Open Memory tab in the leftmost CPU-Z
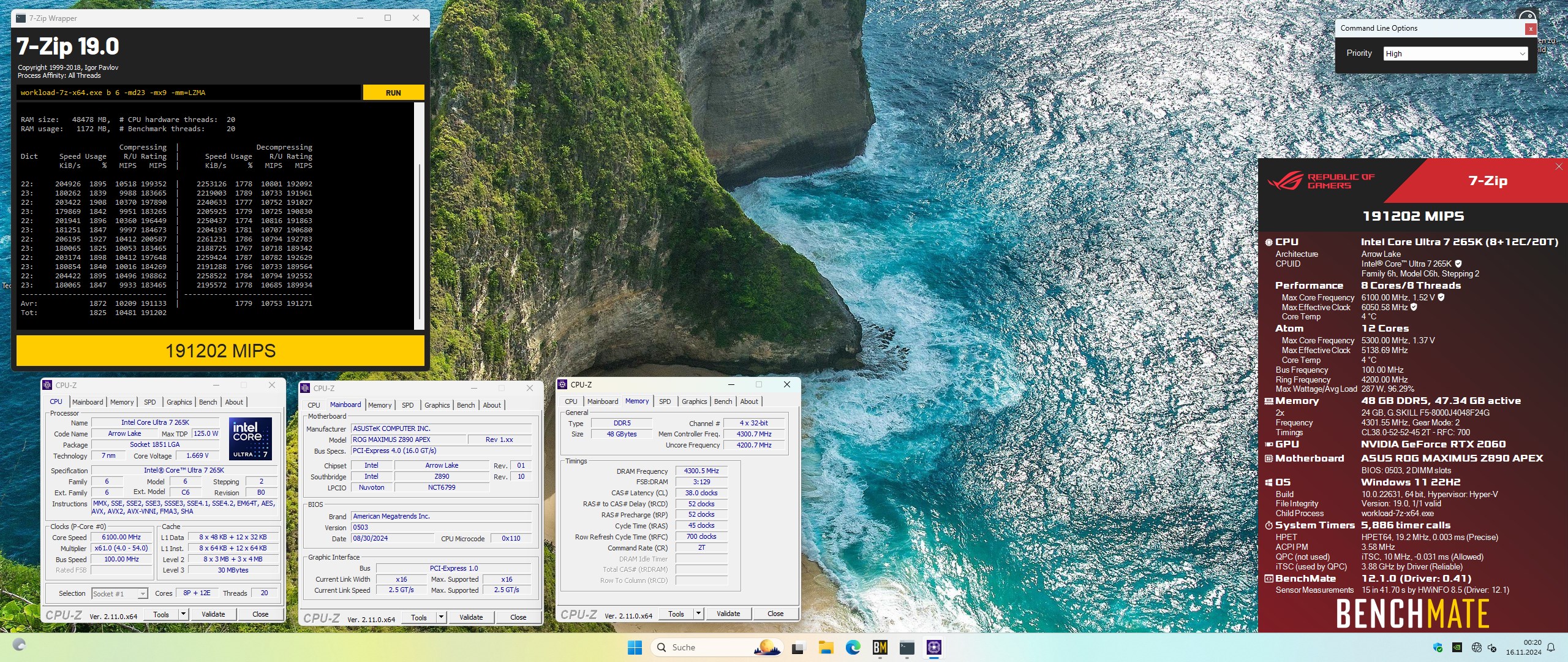The width and height of the screenshot is (1568, 662). [x=122, y=402]
